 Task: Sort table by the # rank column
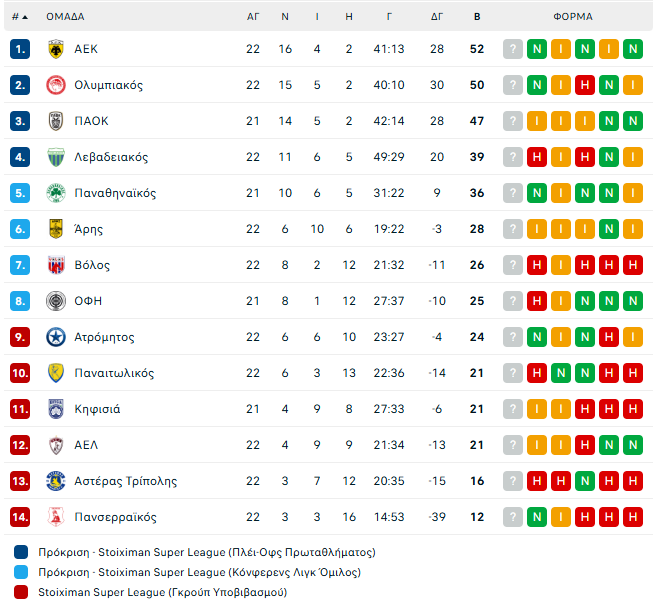tap(19, 17)
